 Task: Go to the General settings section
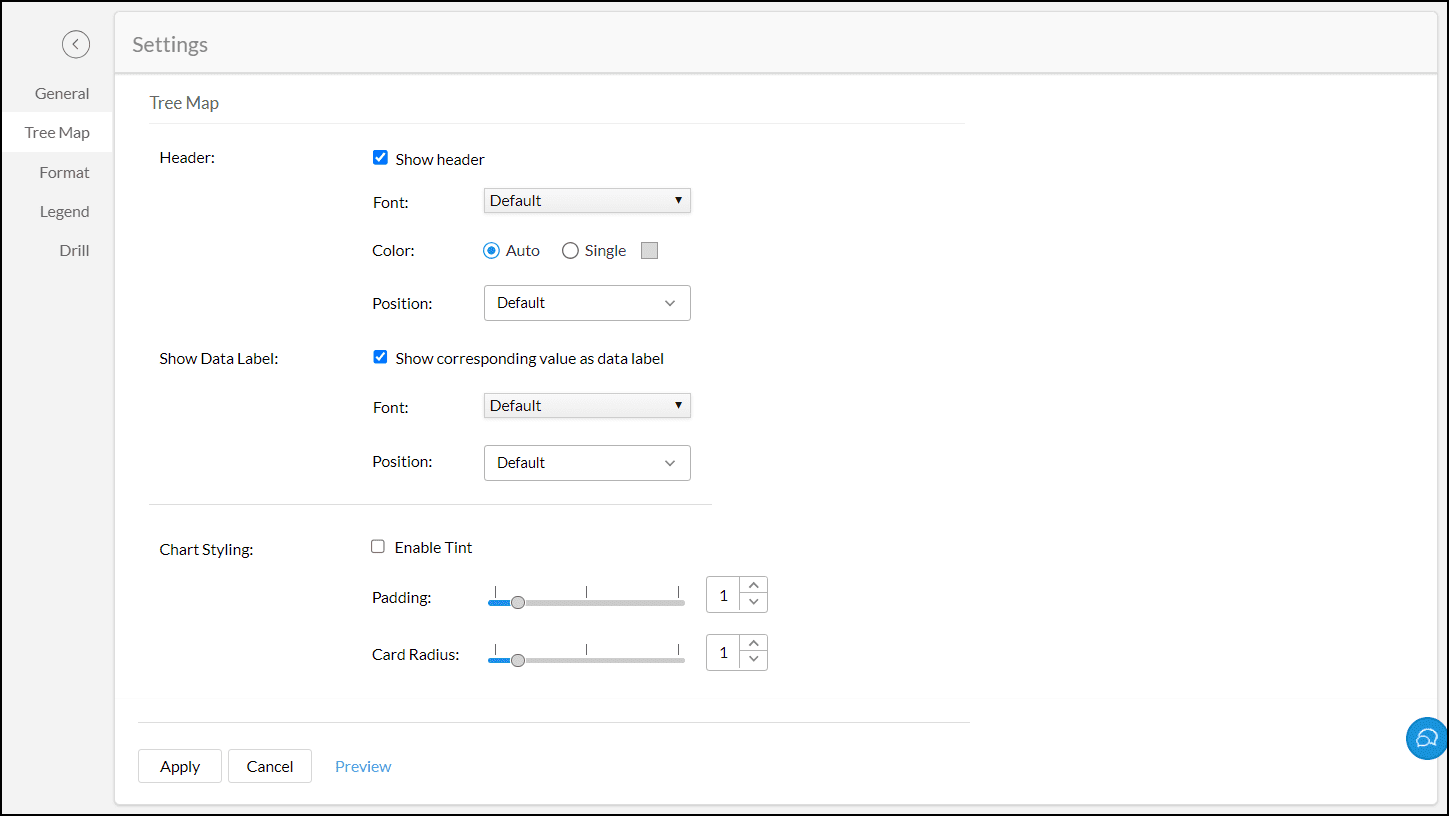tap(62, 93)
